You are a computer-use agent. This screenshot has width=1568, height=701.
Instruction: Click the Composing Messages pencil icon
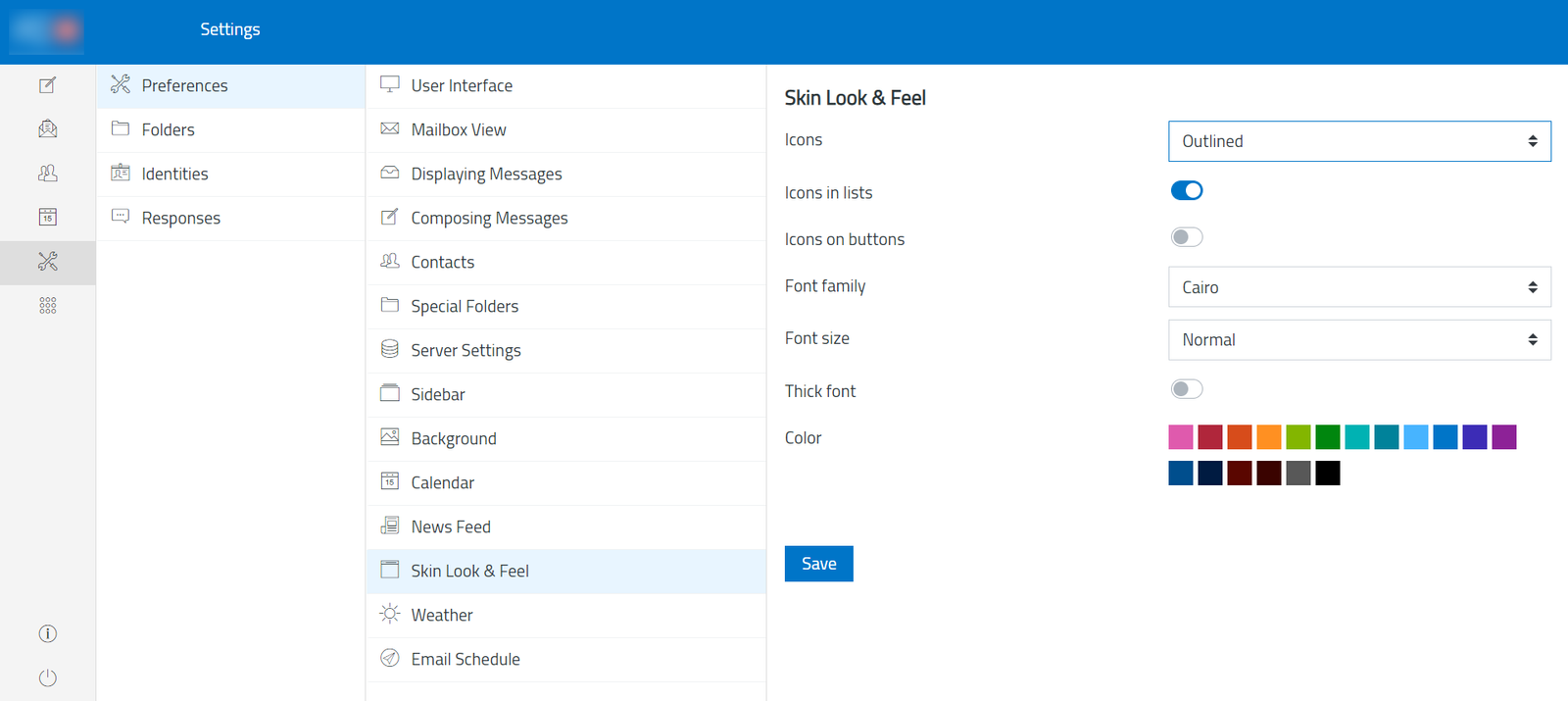pos(389,217)
